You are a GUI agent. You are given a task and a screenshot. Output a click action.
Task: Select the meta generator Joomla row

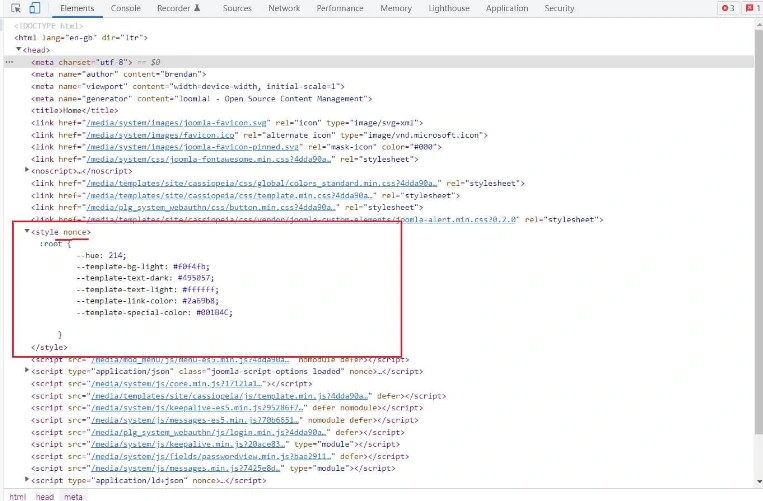(379, 99)
